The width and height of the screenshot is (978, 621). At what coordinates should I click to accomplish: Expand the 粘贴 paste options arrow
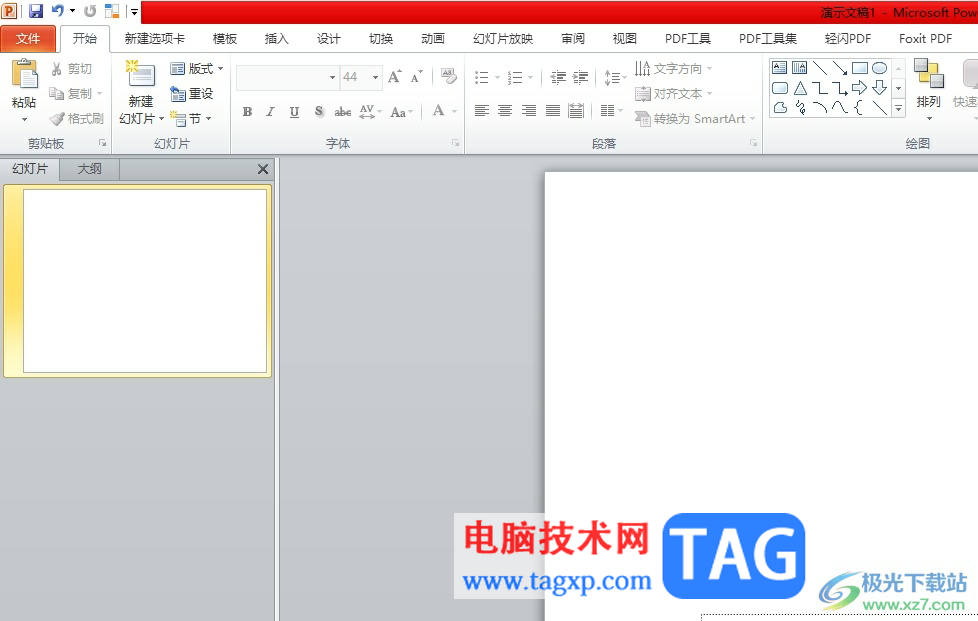pyautogui.click(x=24, y=119)
